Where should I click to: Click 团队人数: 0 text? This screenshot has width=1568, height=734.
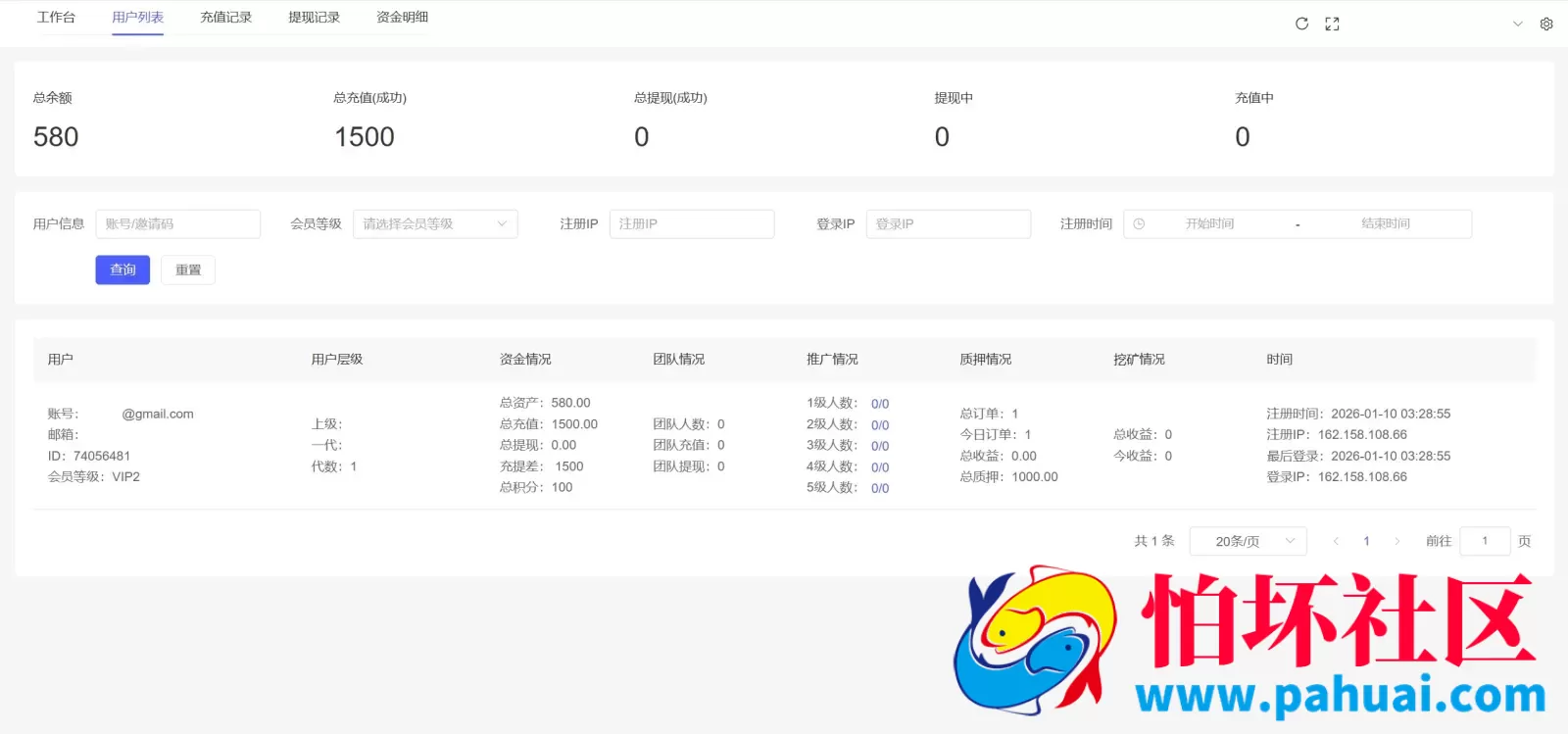pos(689,424)
